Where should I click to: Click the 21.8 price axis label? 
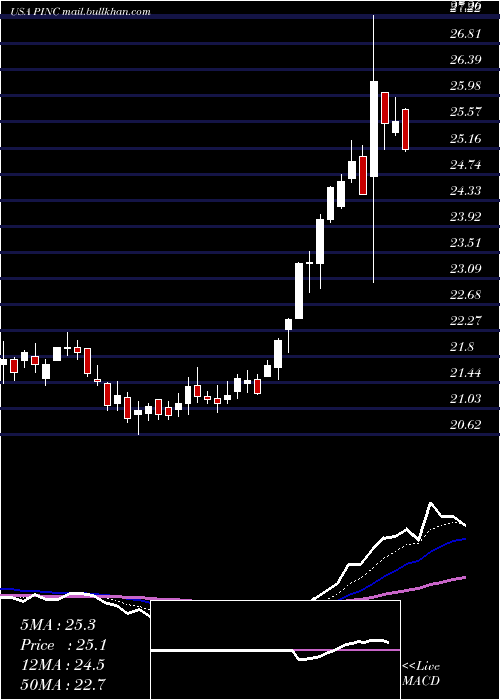click(462, 347)
